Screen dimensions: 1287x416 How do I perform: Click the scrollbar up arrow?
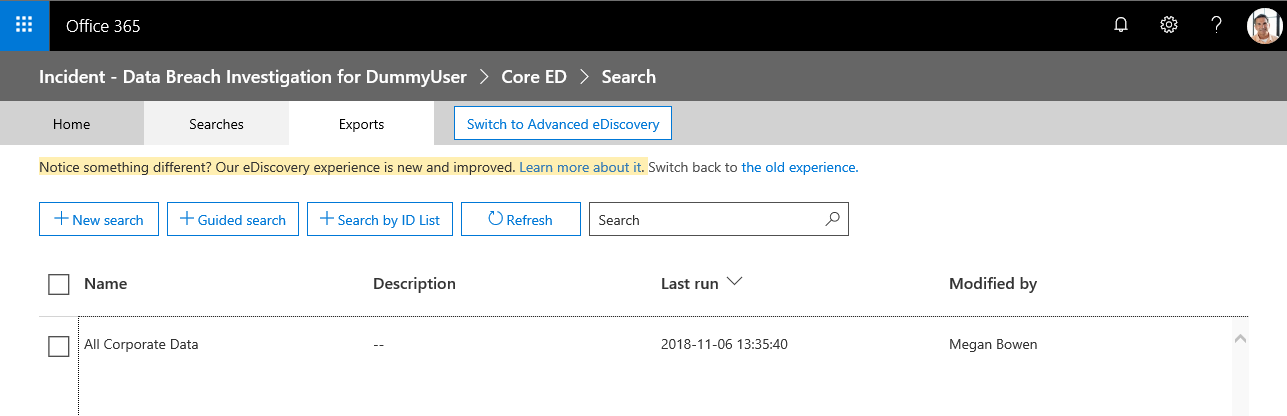tap(1241, 339)
